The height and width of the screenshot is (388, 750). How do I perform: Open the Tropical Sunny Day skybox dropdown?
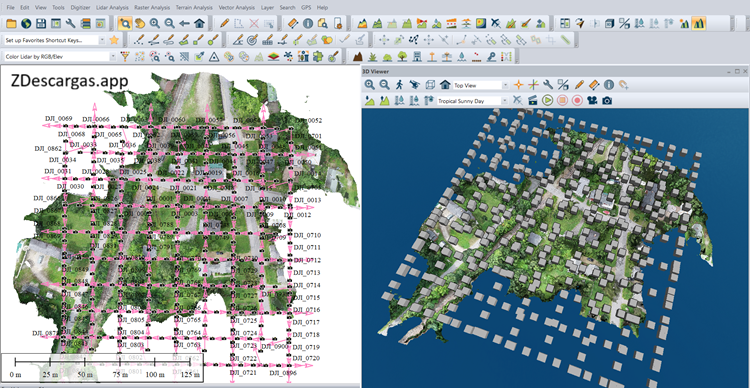coord(505,101)
